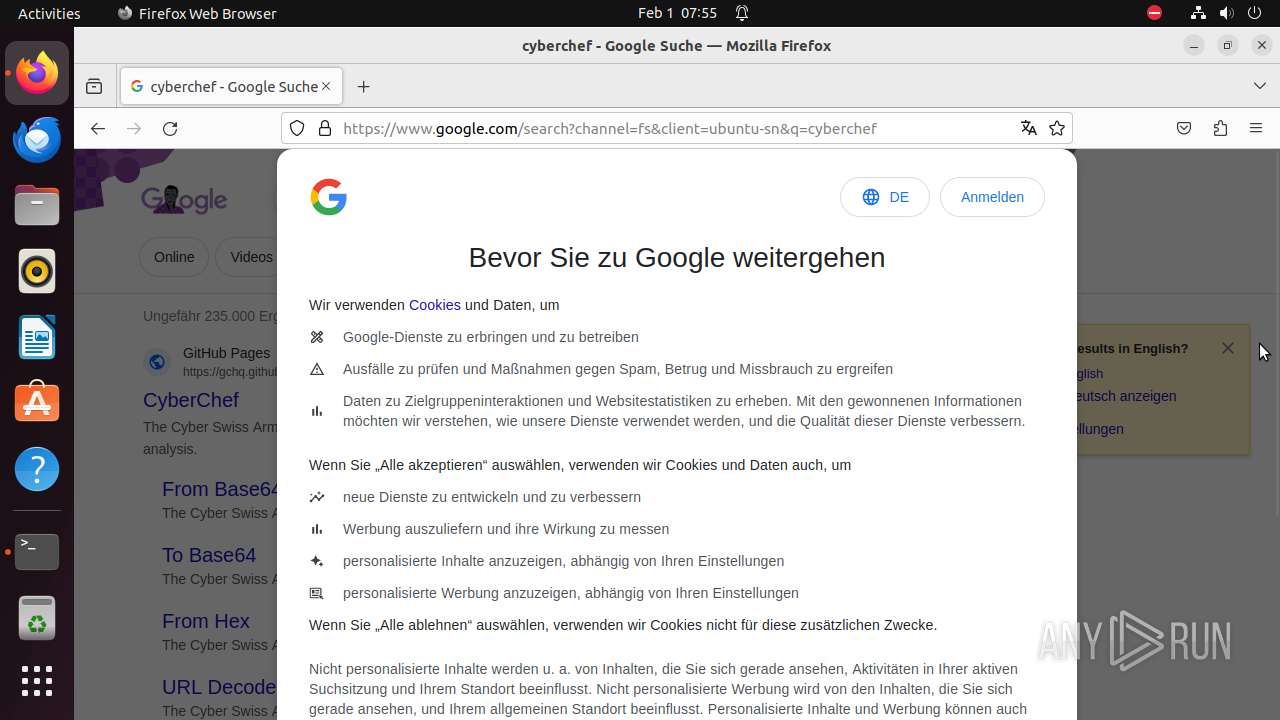Bookmark this page with star icon
The width and height of the screenshot is (1280, 720).
(1057, 128)
